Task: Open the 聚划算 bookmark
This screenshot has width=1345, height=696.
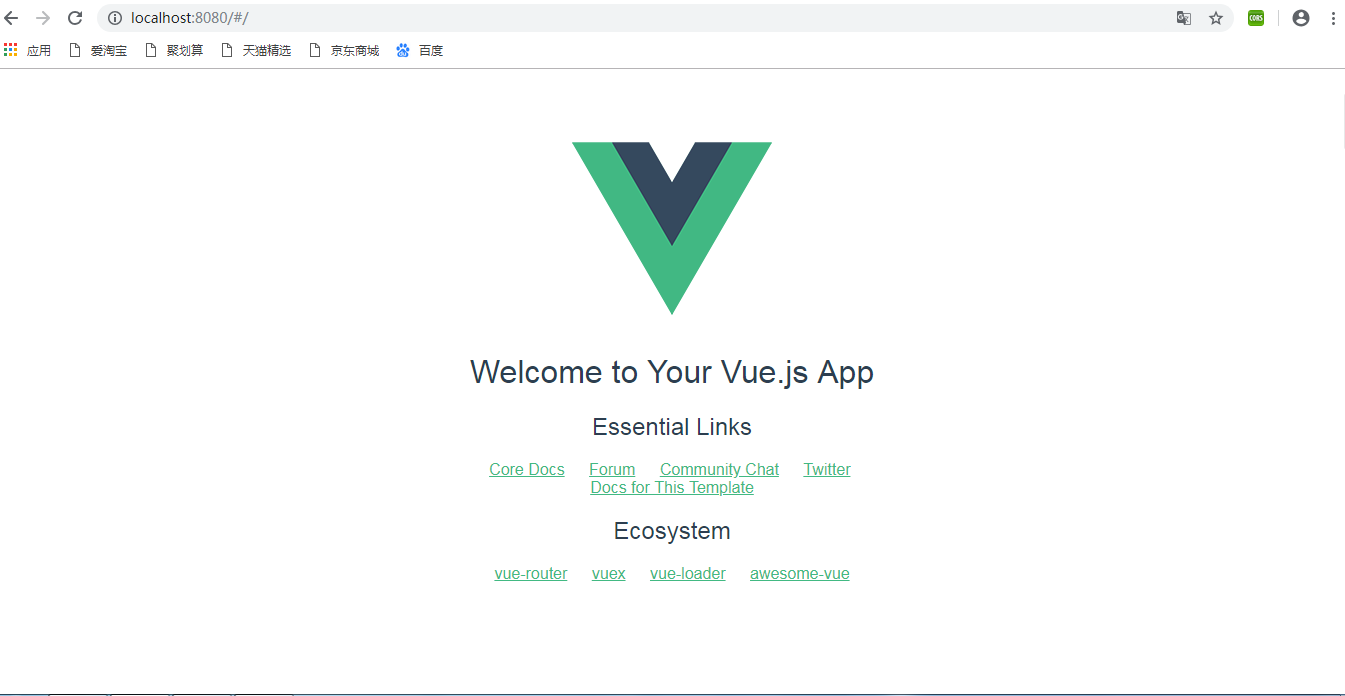Action: point(174,50)
